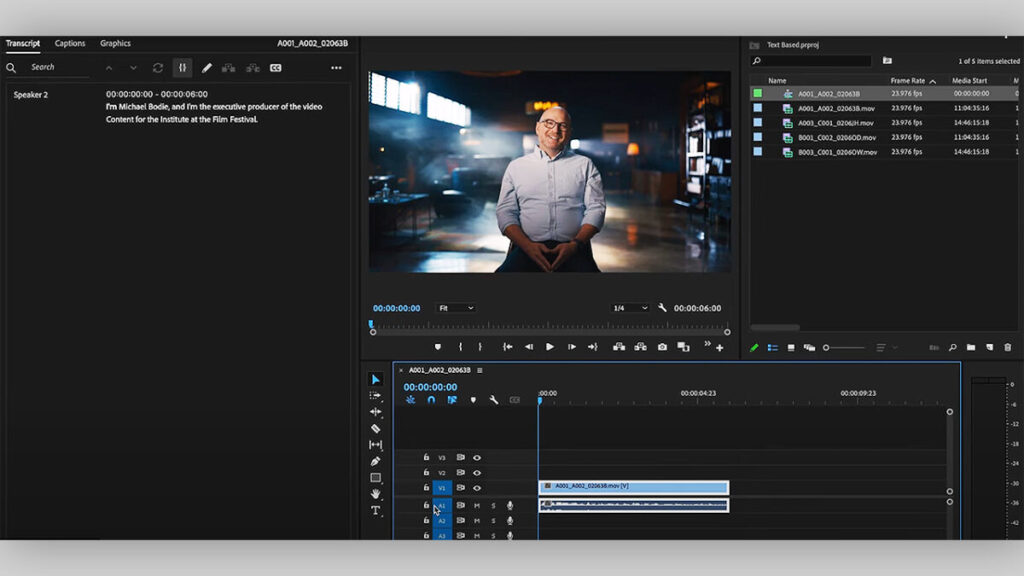Click the trash Clear icon in Project panel
Image resolution: width=1024 pixels, height=576 pixels.
(x=1008, y=347)
